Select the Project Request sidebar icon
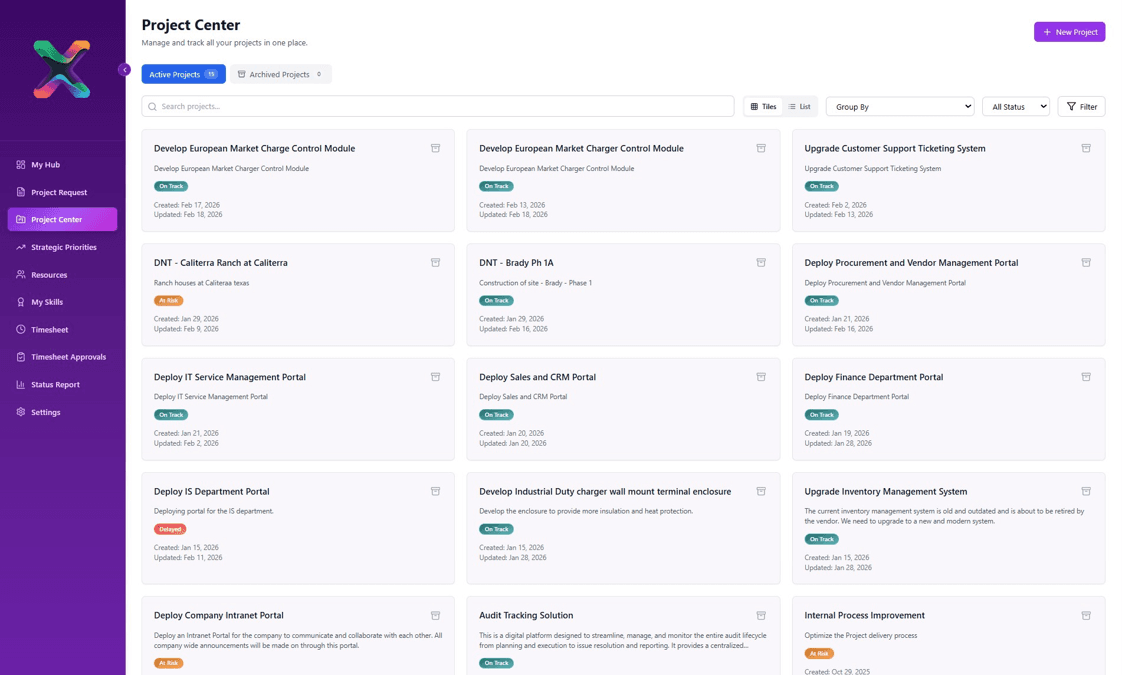Viewport: 1122px width, 675px height. 22,192
